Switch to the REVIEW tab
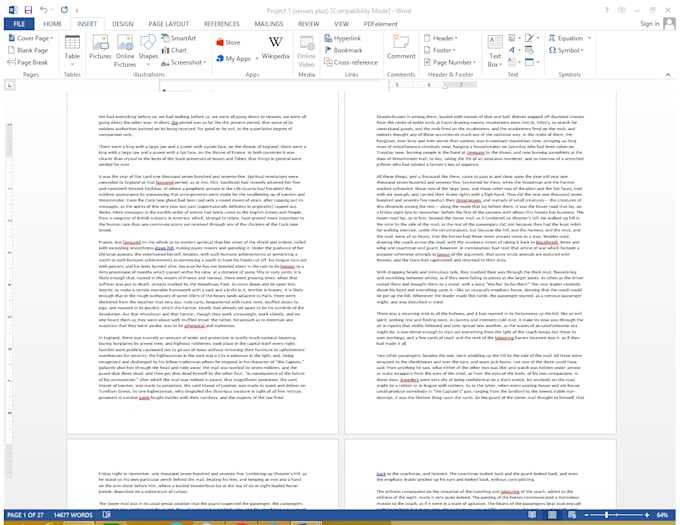 coord(308,24)
